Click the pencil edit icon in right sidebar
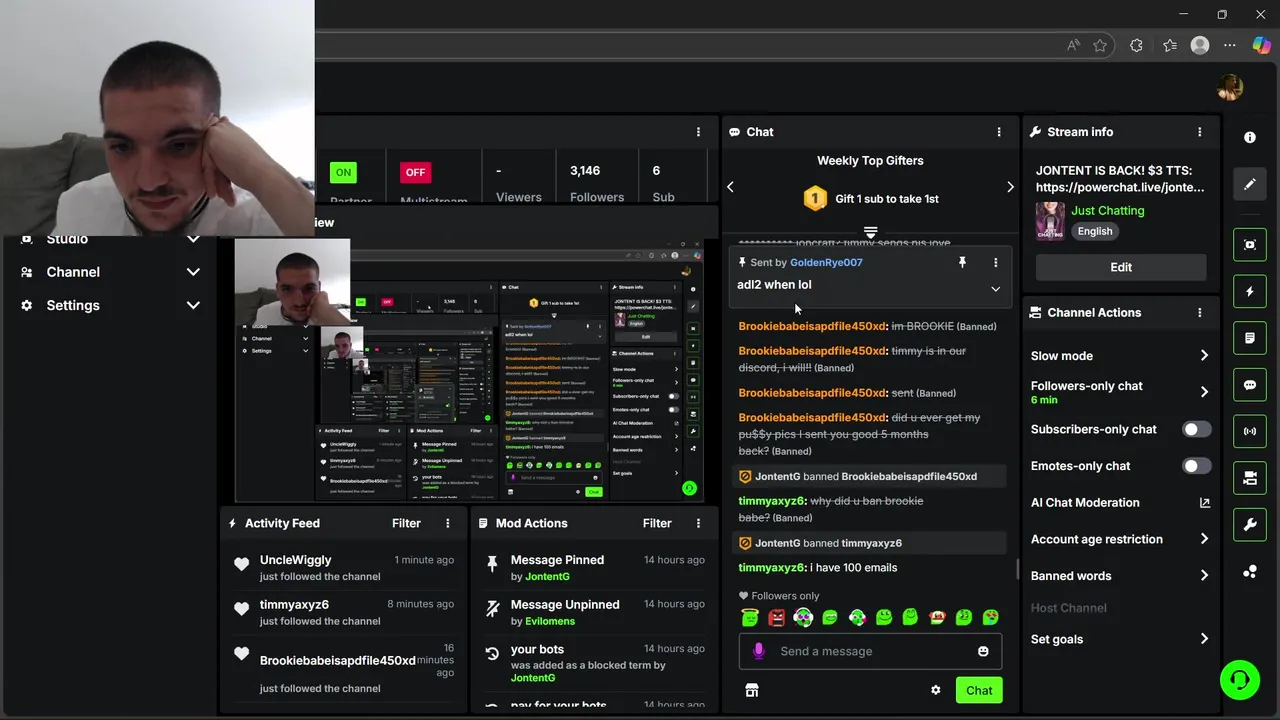Viewport: 1280px width, 720px height. click(1250, 184)
